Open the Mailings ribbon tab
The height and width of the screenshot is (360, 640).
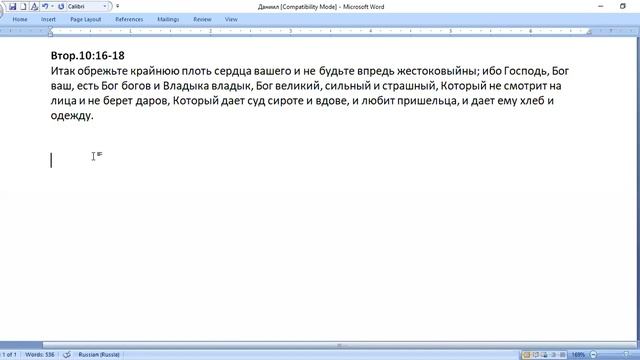pos(168,19)
